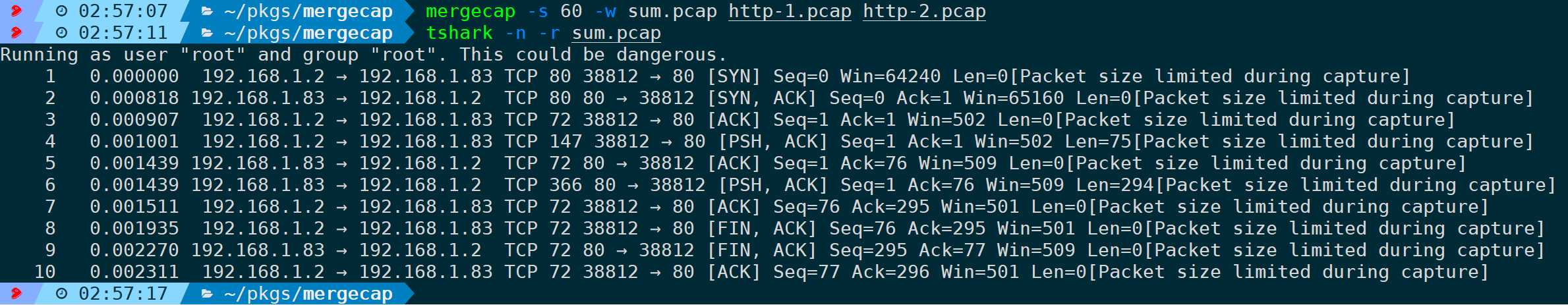Viewport: 1568px width, 305px height.
Task: Click the mergecap command word
Action: (x=471, y=12)
